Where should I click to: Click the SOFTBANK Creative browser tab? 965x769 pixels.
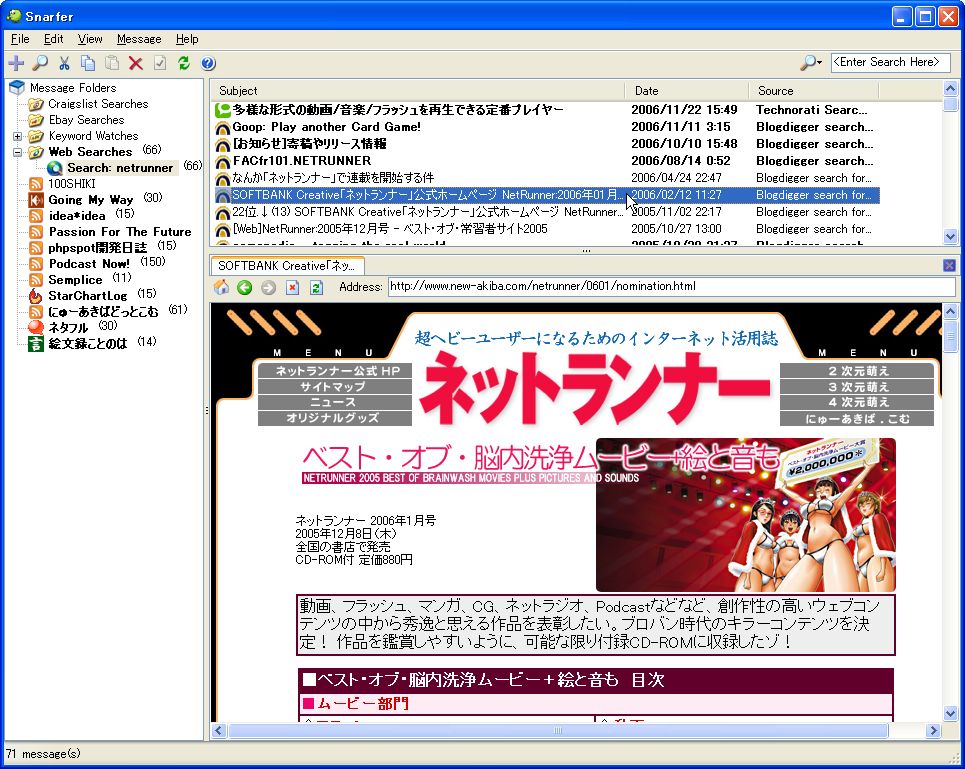[287, 266]
